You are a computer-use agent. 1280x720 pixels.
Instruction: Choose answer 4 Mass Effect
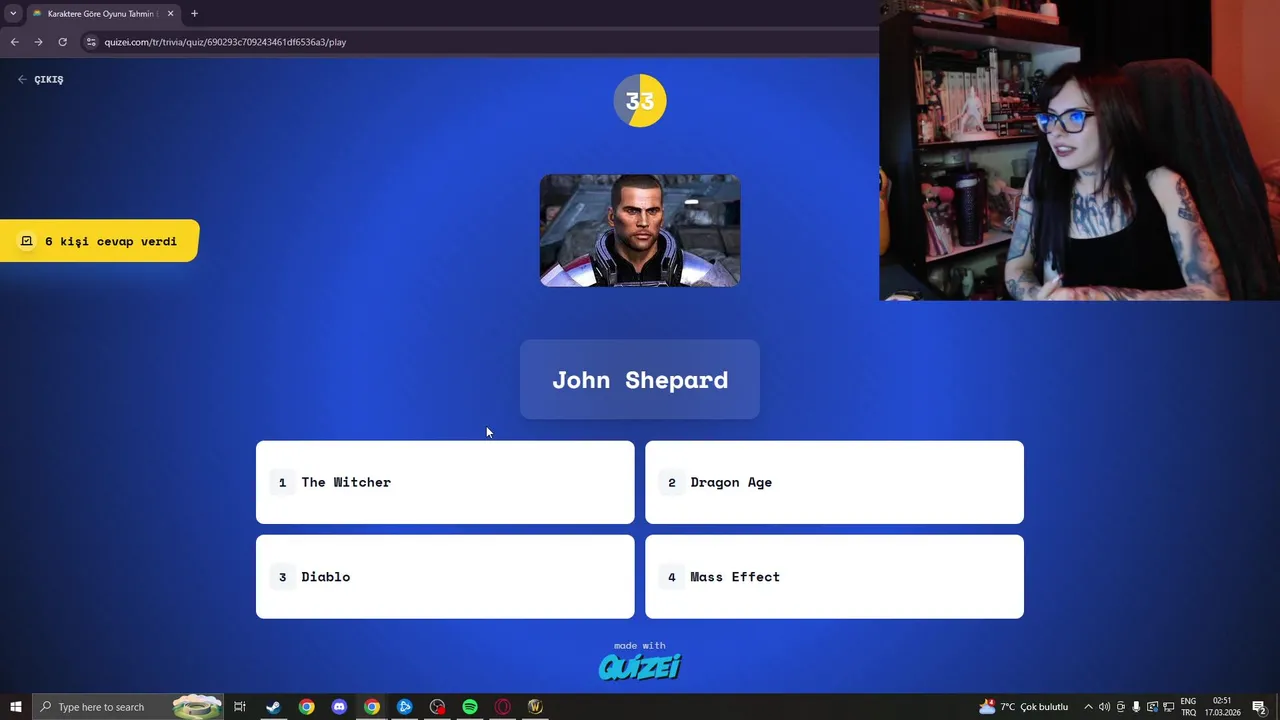tap(834, 577)
